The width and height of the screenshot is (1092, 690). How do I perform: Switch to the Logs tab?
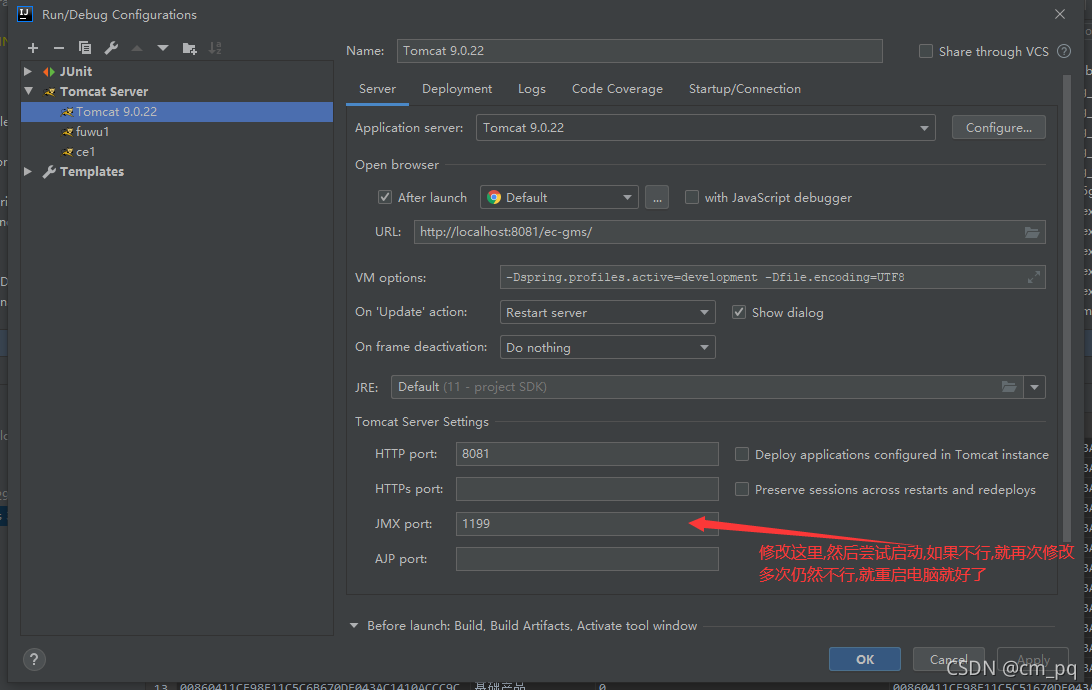(x=531, y=89)
